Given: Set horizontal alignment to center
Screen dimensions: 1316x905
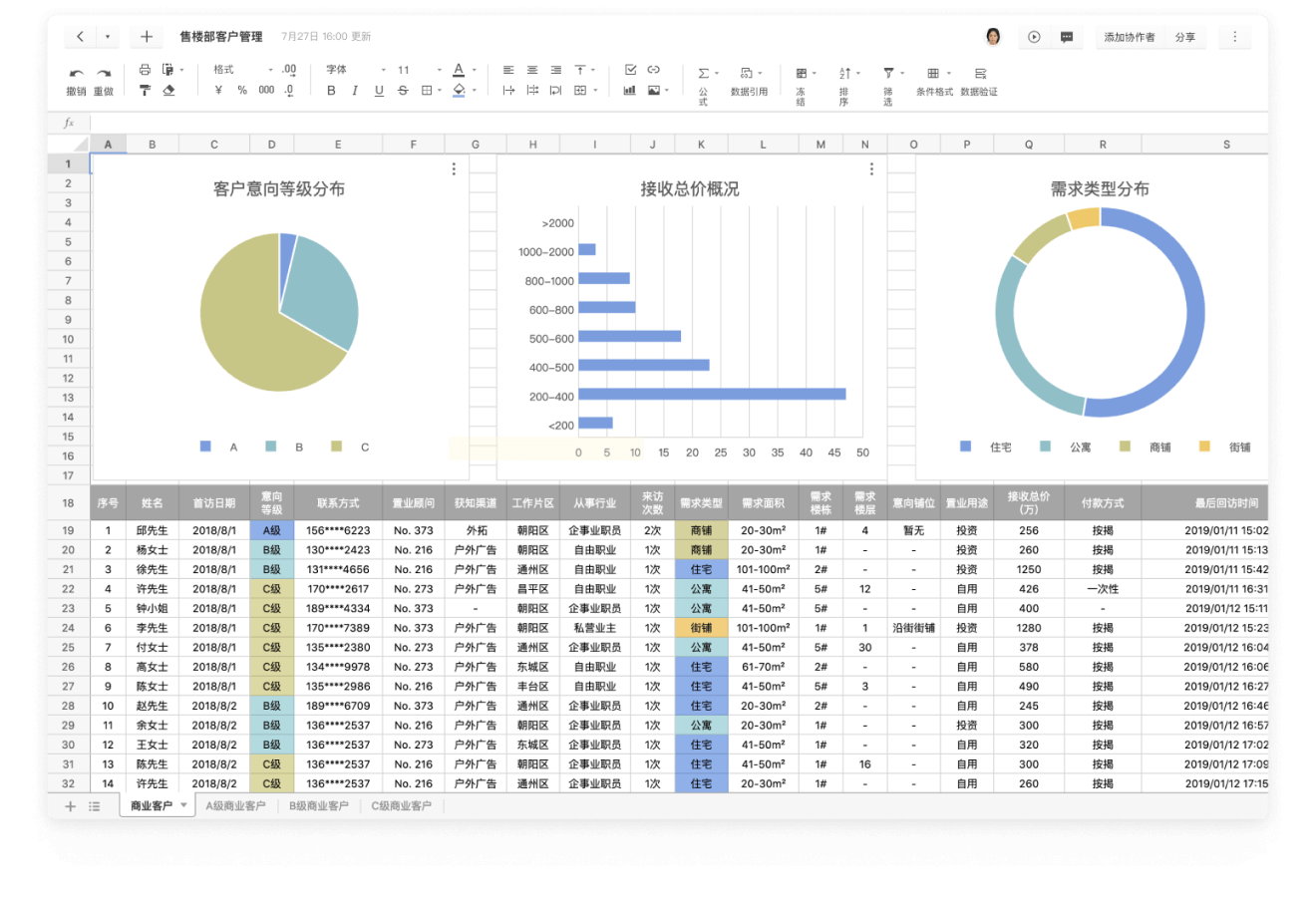Looking at the screenshot, I should (x=532, y=70).
